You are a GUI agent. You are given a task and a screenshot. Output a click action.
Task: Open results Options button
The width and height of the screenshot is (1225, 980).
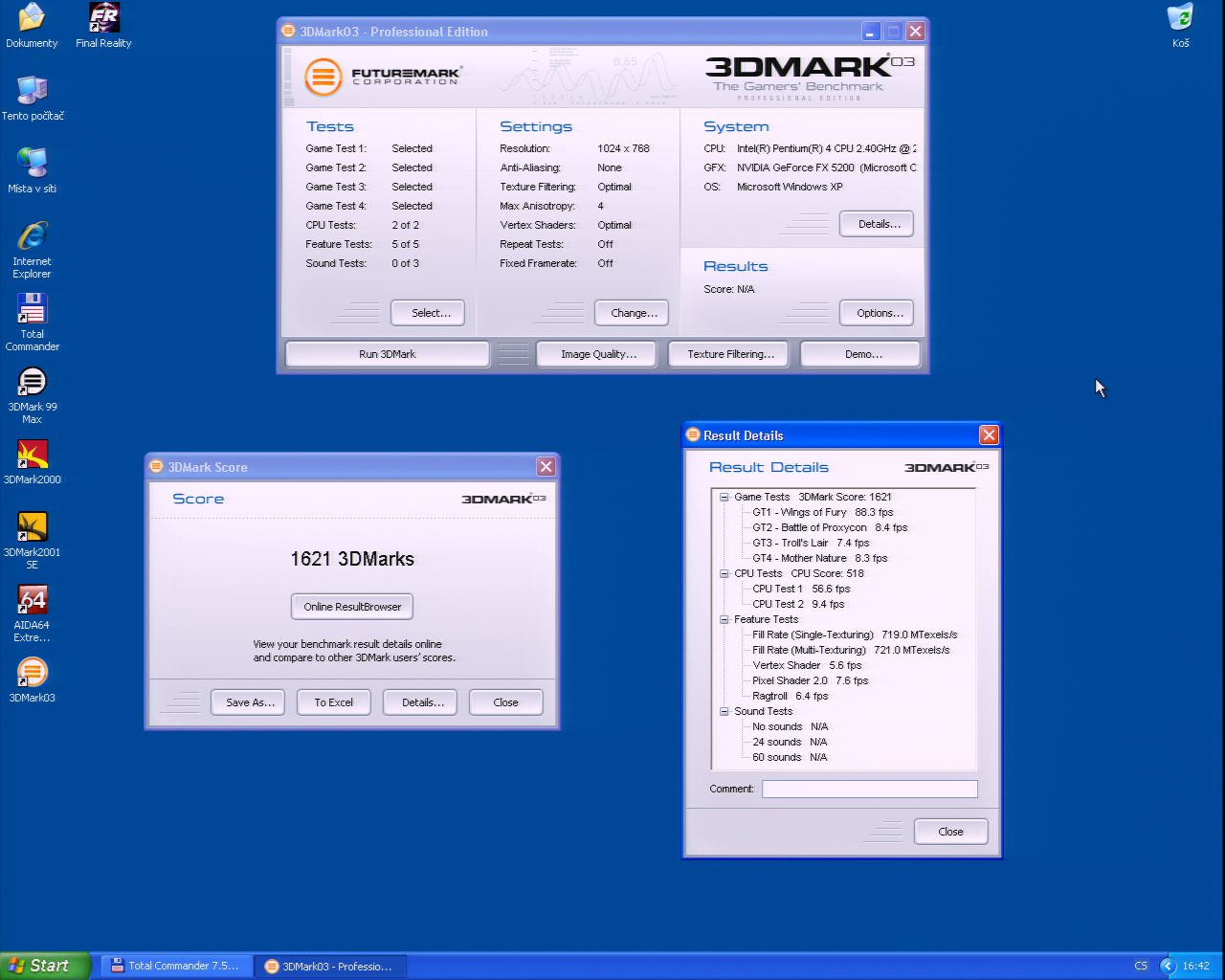point(877,313)
